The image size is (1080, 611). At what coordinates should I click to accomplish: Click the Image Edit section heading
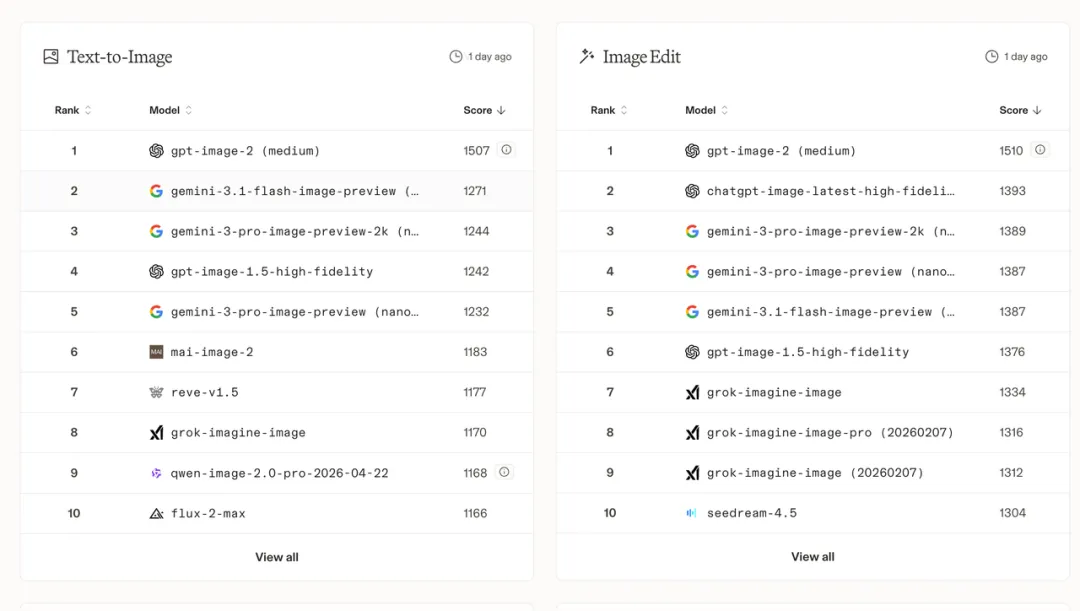[641, 57]
